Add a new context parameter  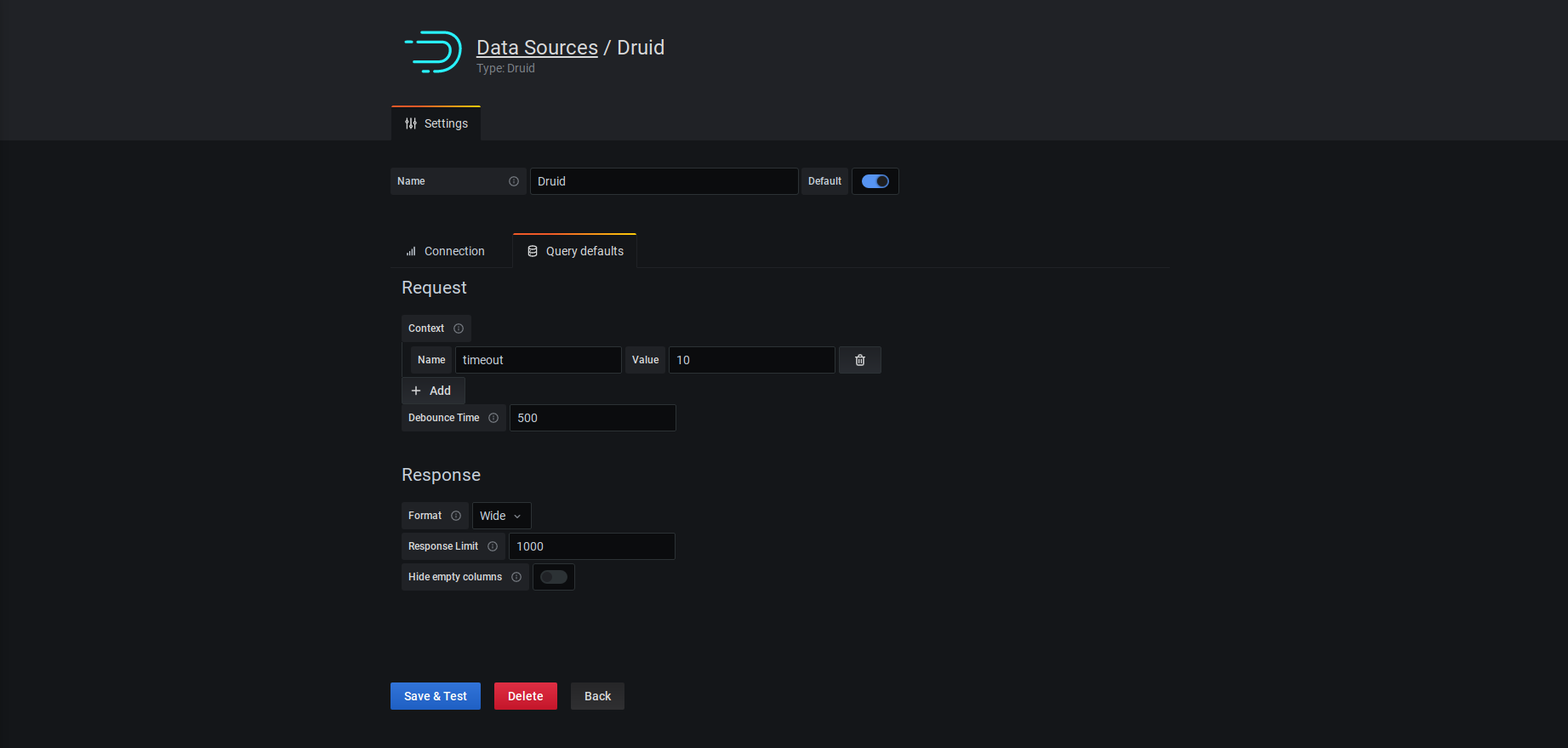pyautogui.click(x=433, y=391)
